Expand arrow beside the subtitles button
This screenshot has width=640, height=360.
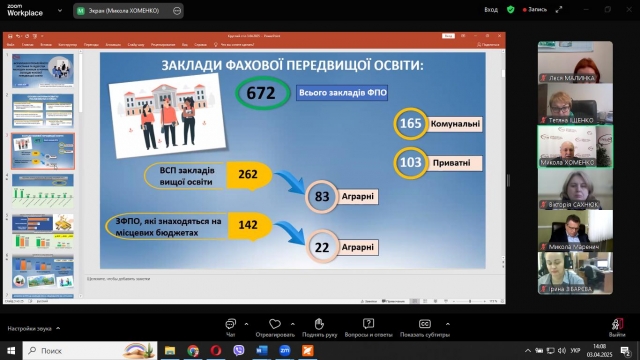click(x=448, y=324)
